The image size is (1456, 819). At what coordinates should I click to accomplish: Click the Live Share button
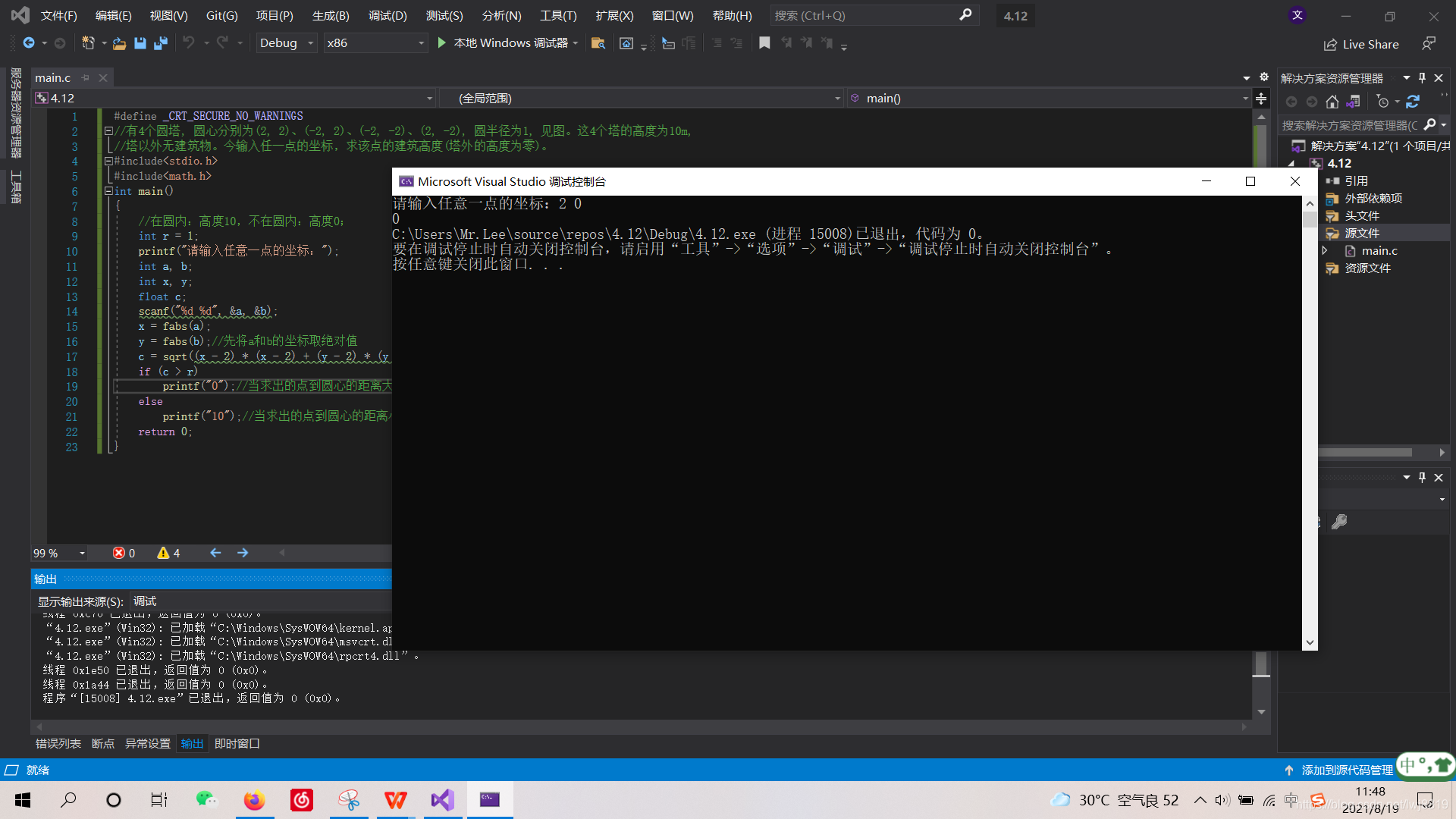point(1362,44)
